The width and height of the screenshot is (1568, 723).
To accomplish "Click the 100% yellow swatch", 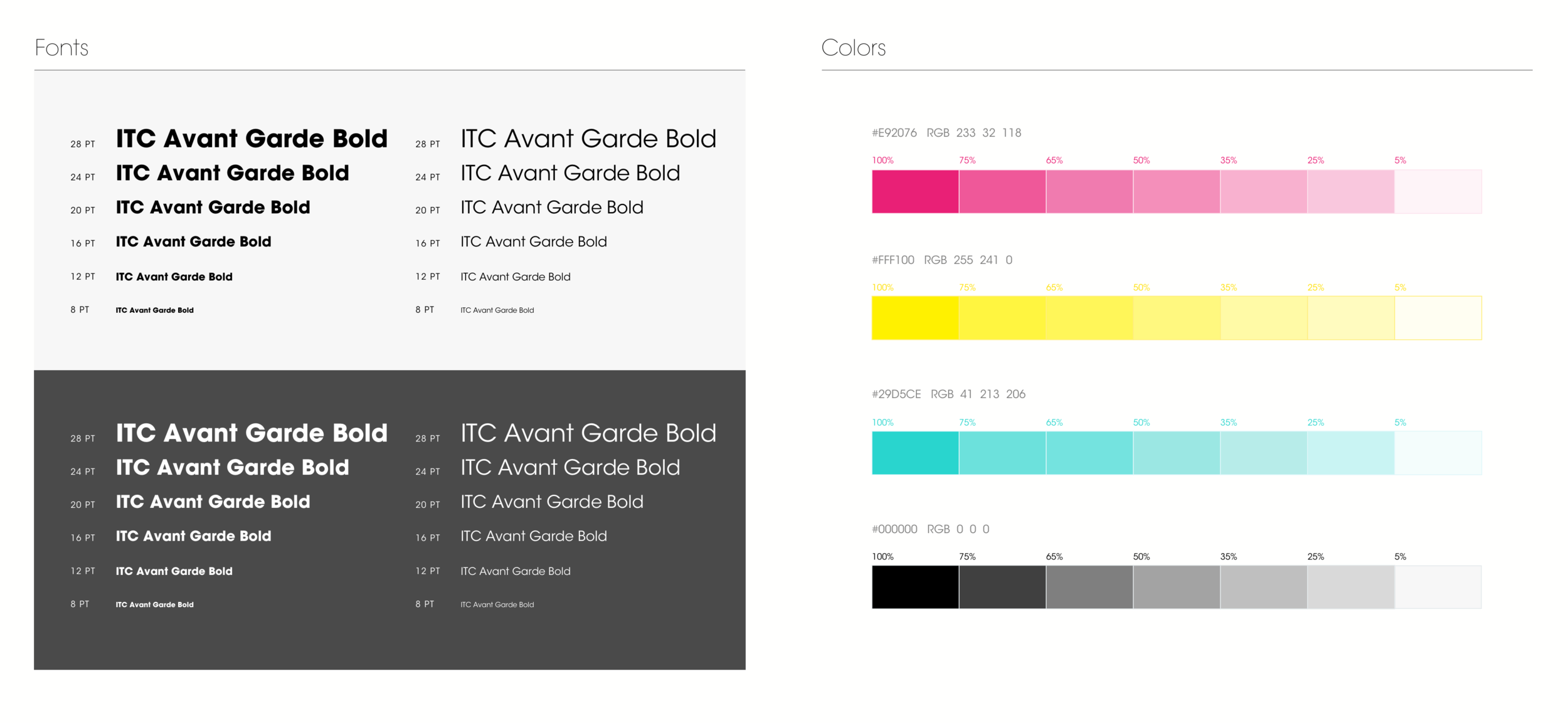I will pos(915,318).
